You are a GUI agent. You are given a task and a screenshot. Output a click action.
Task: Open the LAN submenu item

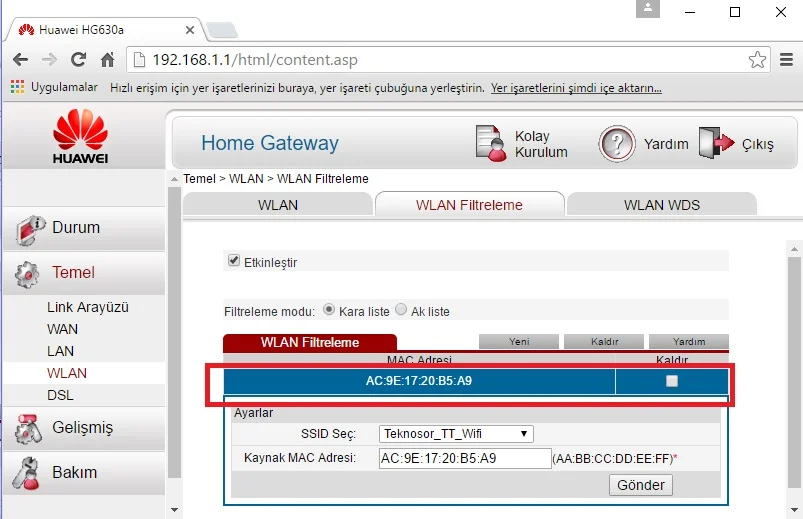tap(60, 351)
